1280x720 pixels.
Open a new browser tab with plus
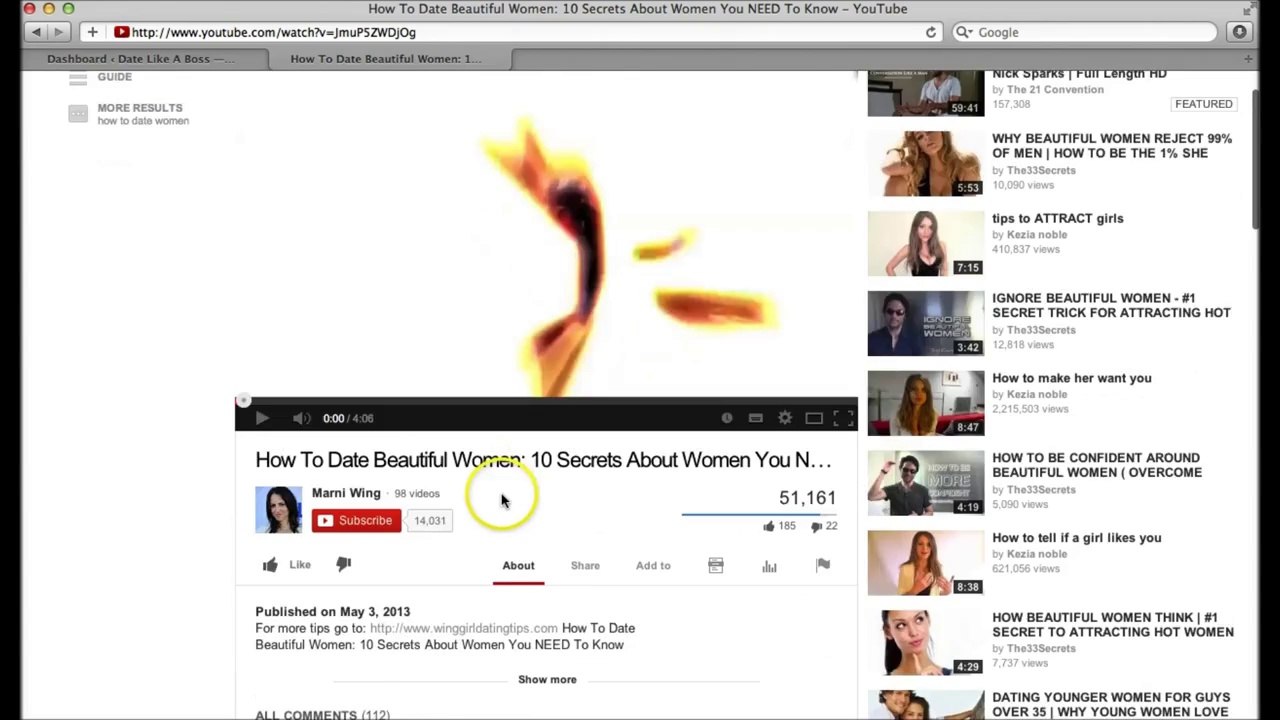[x=1248, y=59]
